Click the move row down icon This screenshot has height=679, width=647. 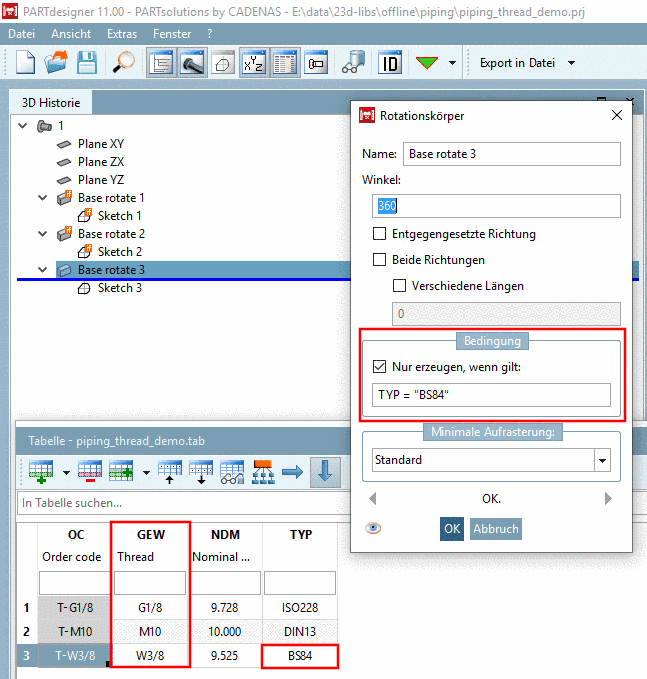201,472
